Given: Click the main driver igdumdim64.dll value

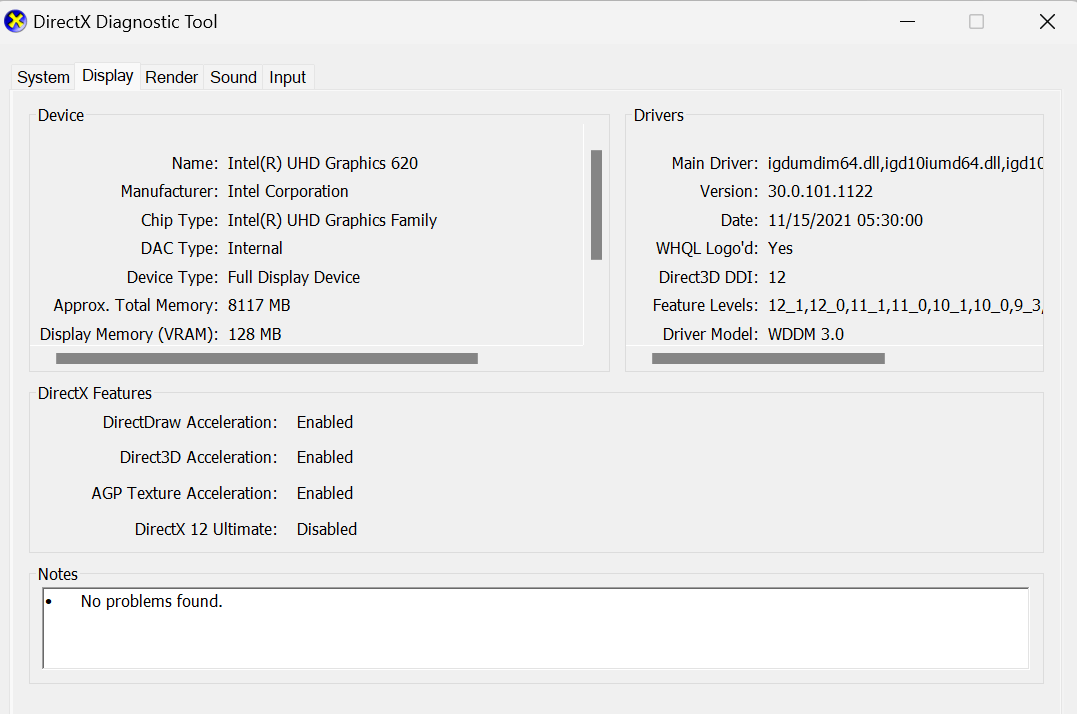Looking at the screenshot, I should click(x=905, y=163).
